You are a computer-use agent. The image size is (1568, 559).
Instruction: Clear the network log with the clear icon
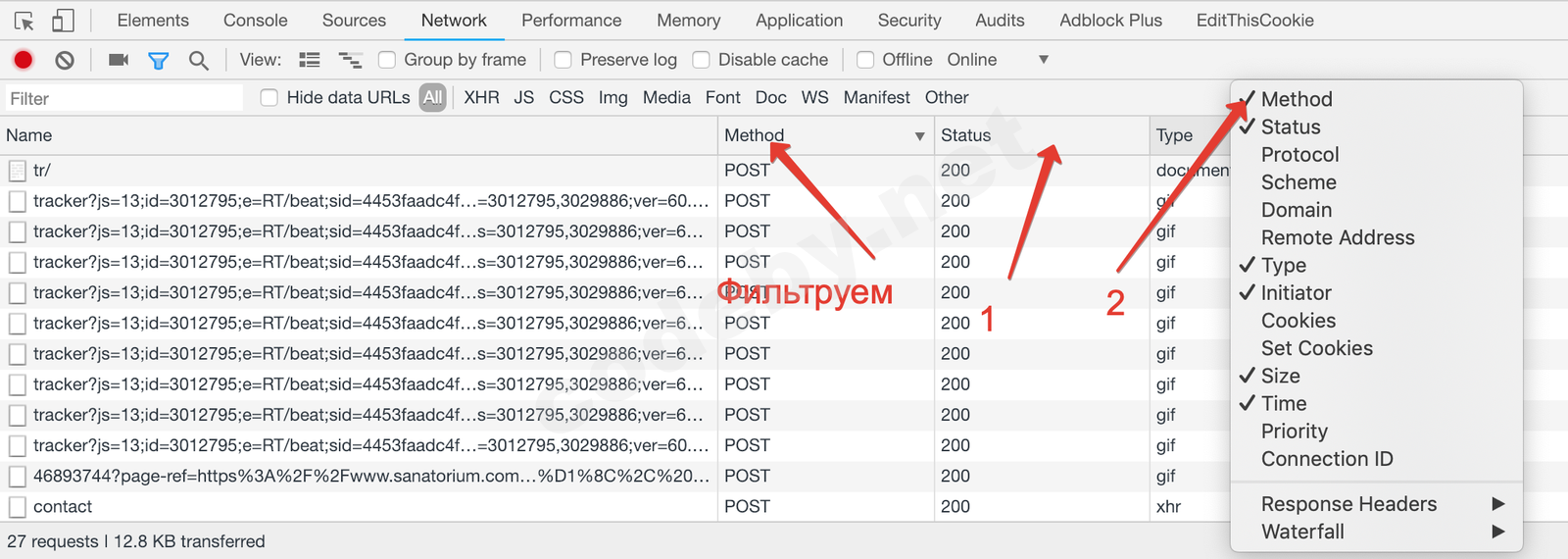pyautogui.click(x=65, y=60)
